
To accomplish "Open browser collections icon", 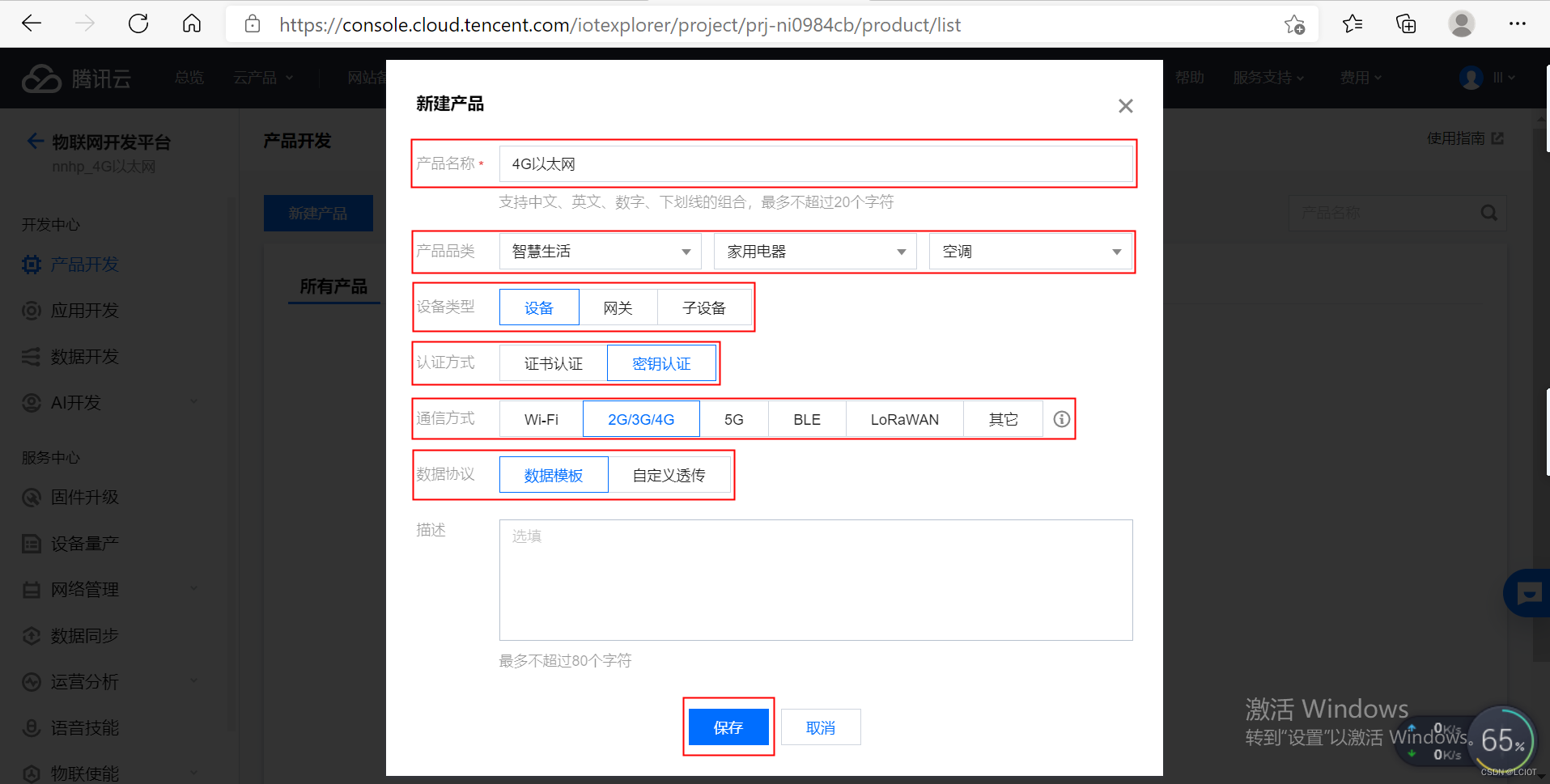I will [x=1406, y=24].
